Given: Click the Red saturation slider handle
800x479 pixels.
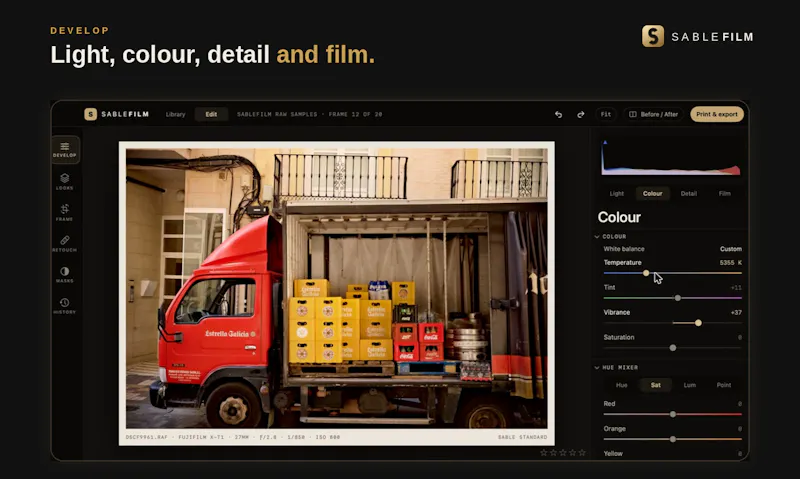Looking at the screenshot, I should [673, 414].
